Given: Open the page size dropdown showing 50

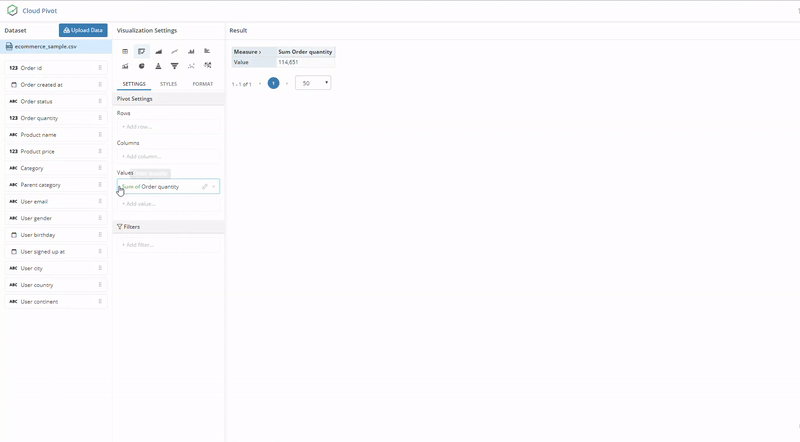Looking at the screenshot, I should pos(313,84).
